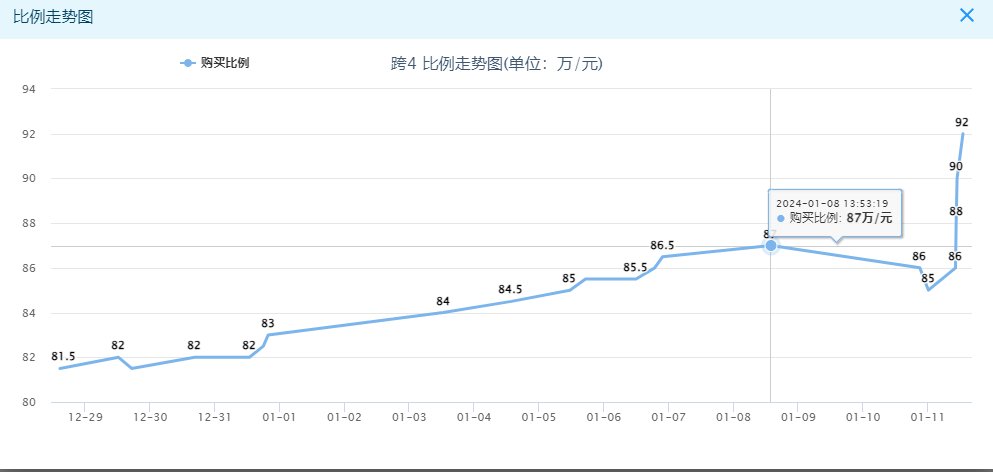Click the 85.5 data label
The height and width of the screenshot is (472, 993).
click(635, 267)
